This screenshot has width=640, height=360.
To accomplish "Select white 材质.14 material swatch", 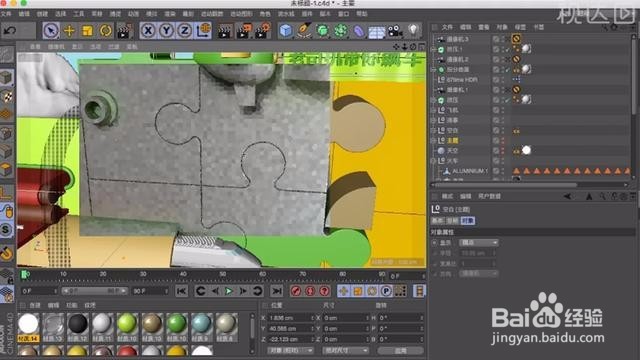I will tap(28, 327).
